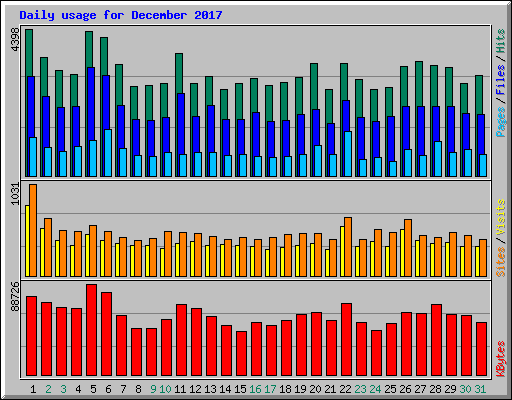
Task: Select day 7 on the date axis
Action: click(123, 389)
